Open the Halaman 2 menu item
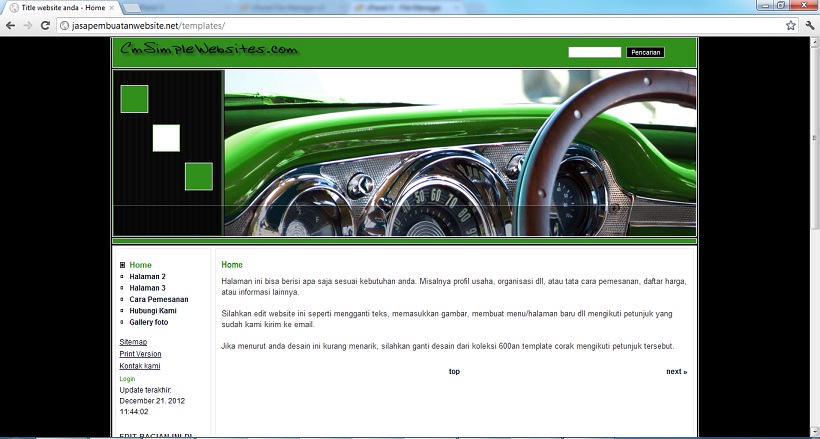Image resolution: width=820 pixels, height=439 pixels. coord(147,276)
